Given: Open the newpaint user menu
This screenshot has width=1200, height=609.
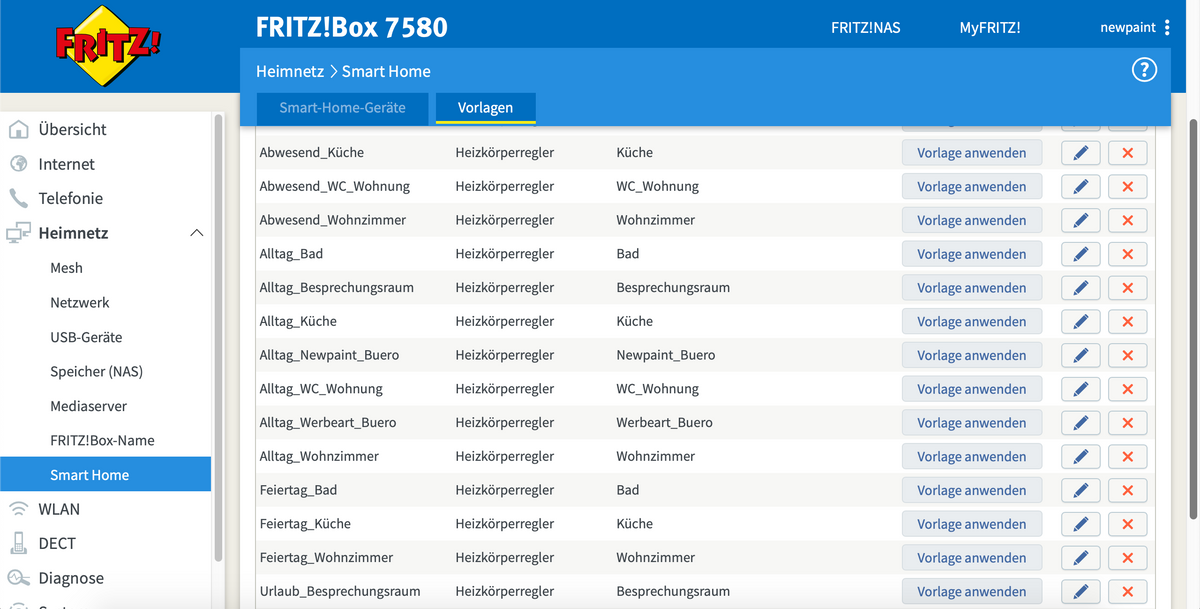Looking at the screenshot, I should [1135, 28].
